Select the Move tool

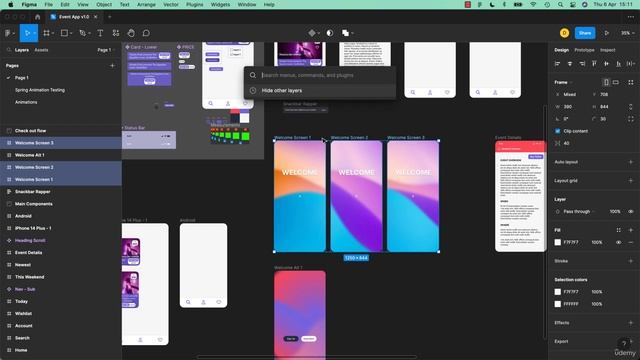point(27,33)
